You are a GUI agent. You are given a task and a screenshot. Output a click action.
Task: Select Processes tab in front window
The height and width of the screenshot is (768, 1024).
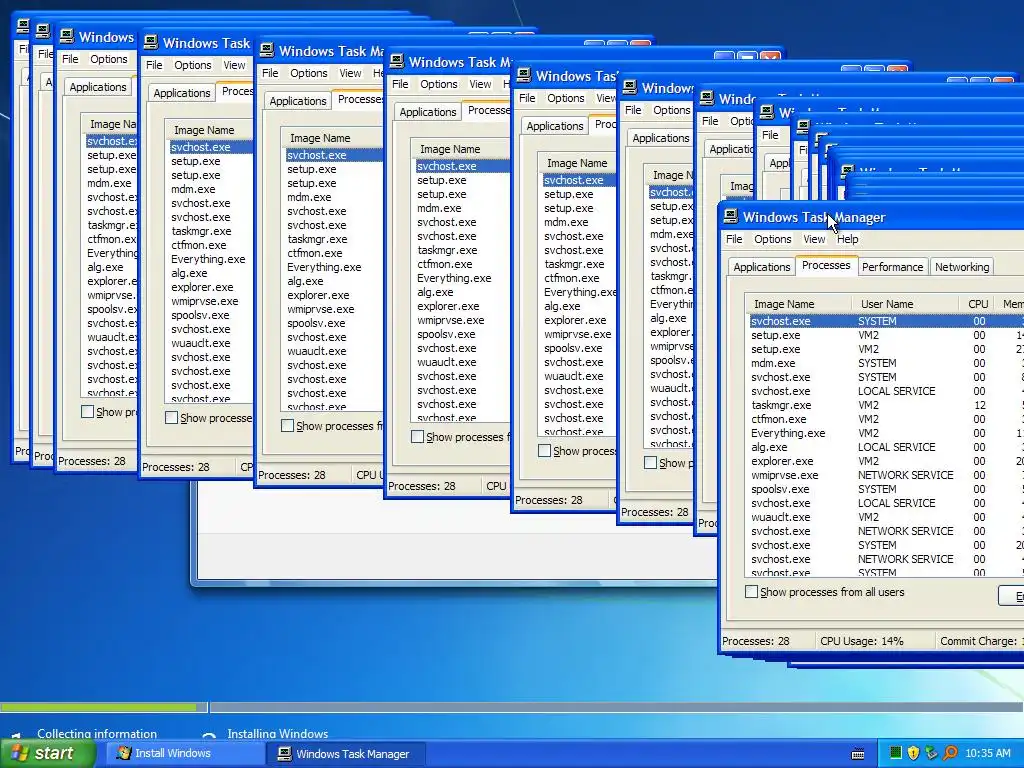tap(826, 265)
